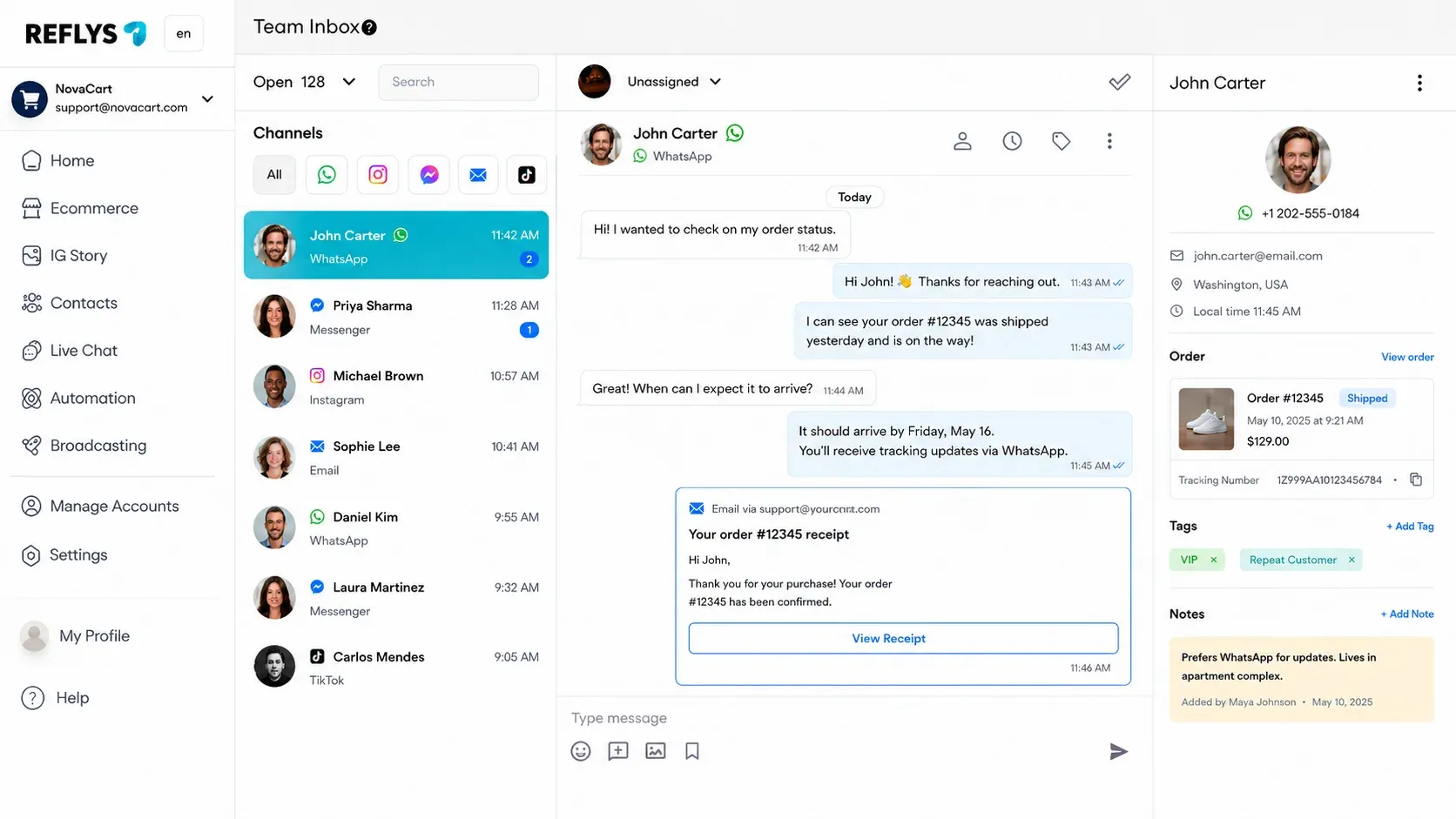This screenshot has width=1456, height=819.
Task: Send the message with paper-plane icon
Action: pyautogui.click(x=1119, y=751)
